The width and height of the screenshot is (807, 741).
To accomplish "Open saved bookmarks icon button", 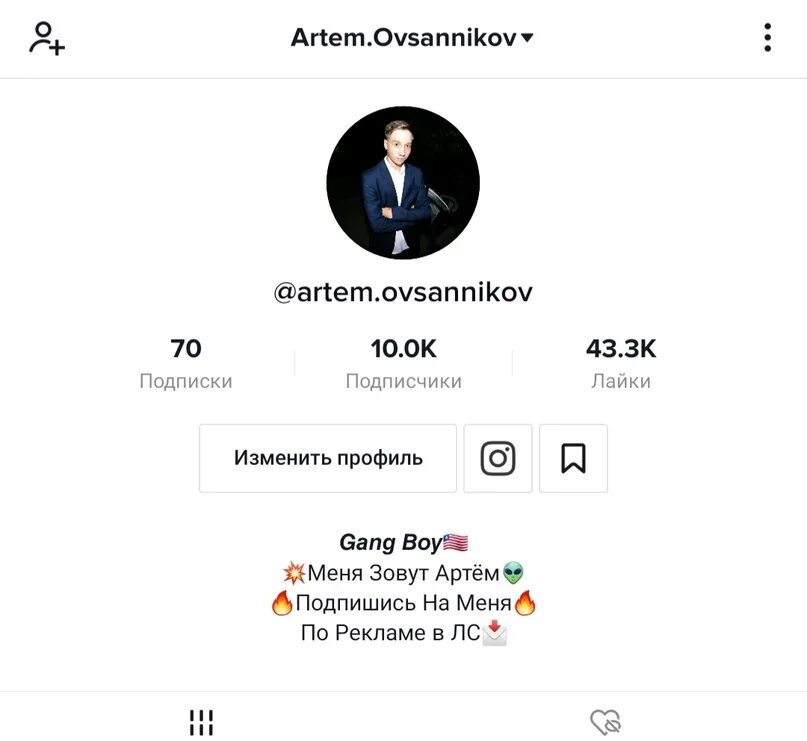I will (x=573, y=458).
